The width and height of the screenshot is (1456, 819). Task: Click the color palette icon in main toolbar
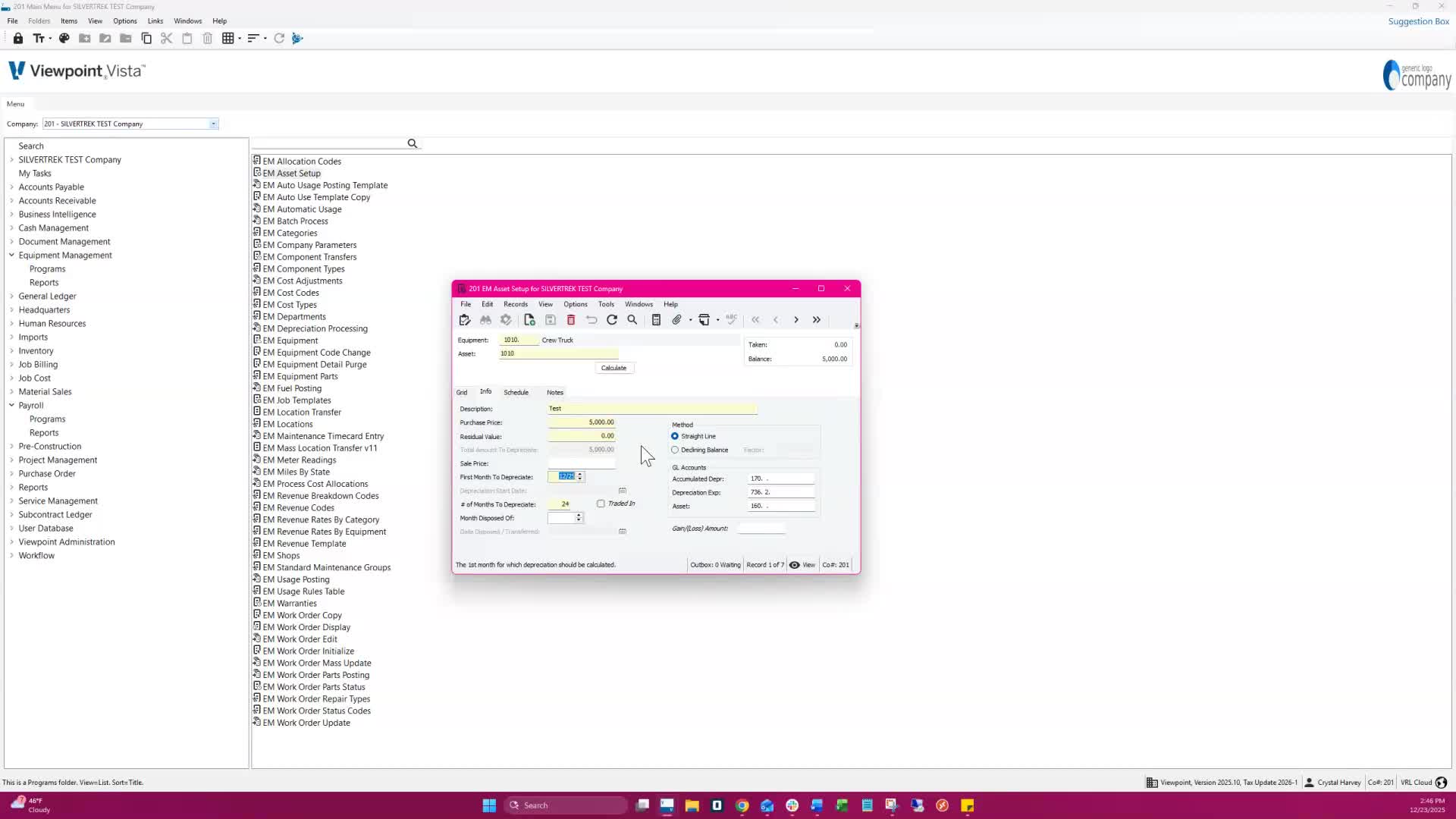(x=64, y=38)
